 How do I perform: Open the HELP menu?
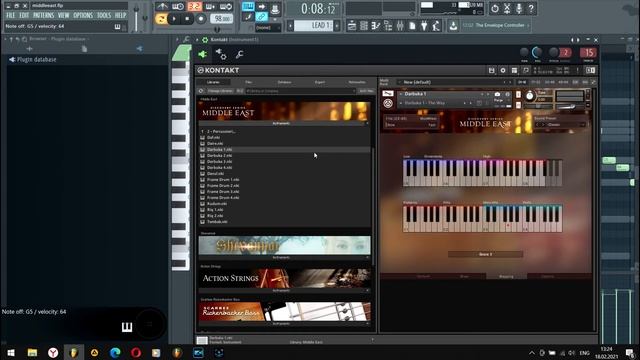(120, 16)
